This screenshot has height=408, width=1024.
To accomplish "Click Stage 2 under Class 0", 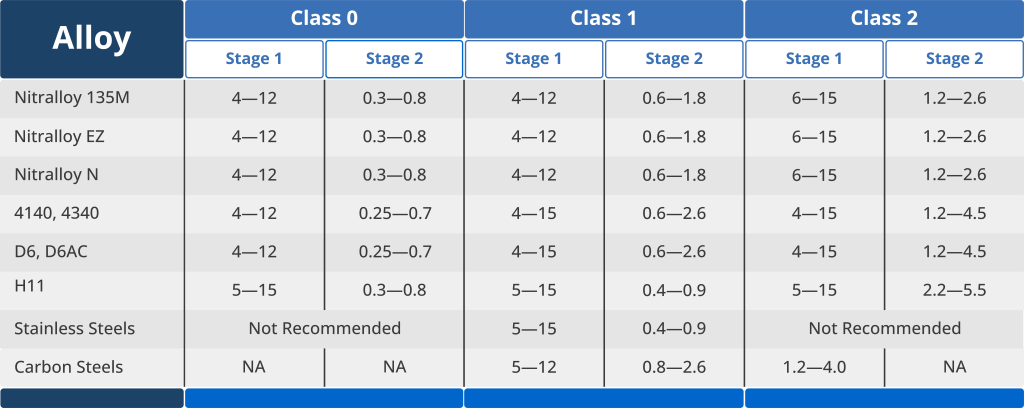I will [394, 59].
